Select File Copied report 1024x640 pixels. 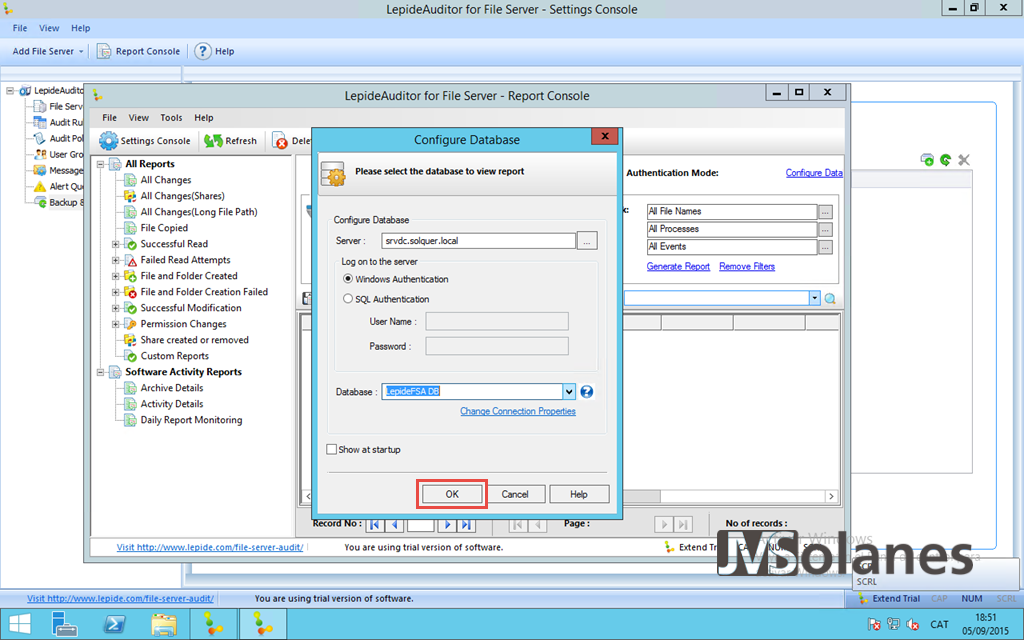[164, 228]
